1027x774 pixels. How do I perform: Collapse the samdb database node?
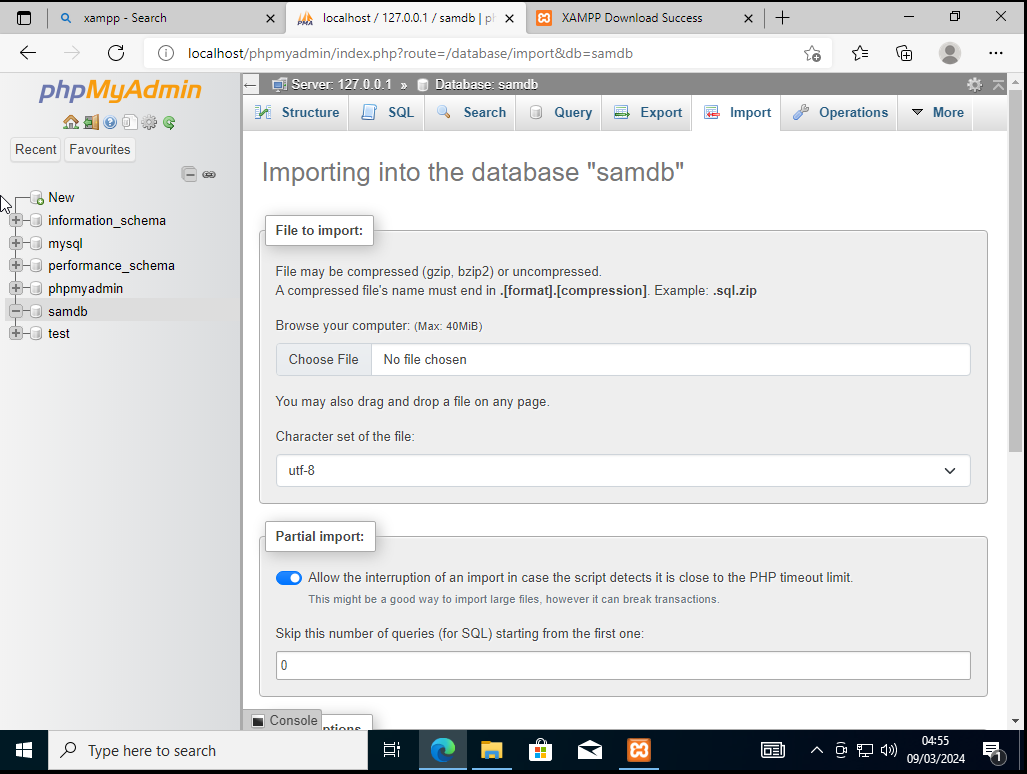coord(16,311)
